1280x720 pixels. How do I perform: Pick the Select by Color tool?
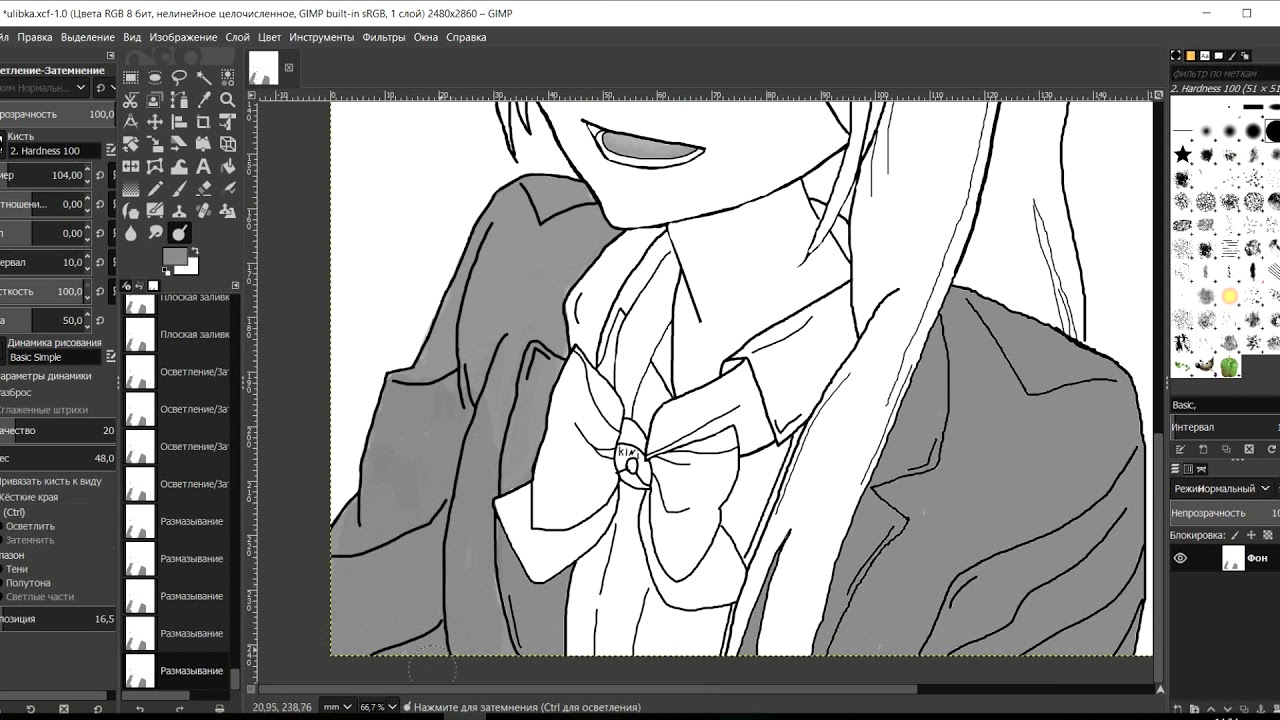(228, 77)
